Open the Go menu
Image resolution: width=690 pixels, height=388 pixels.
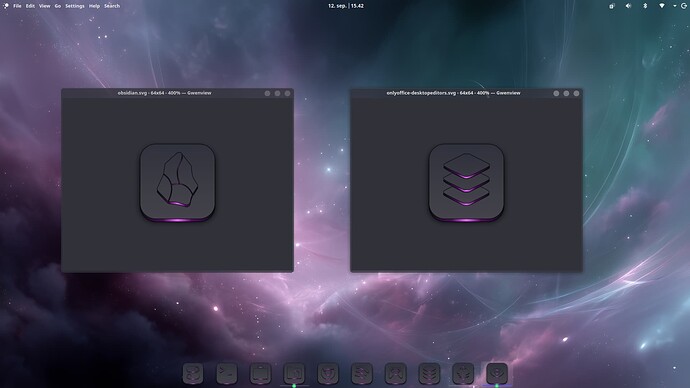(58, 6)
